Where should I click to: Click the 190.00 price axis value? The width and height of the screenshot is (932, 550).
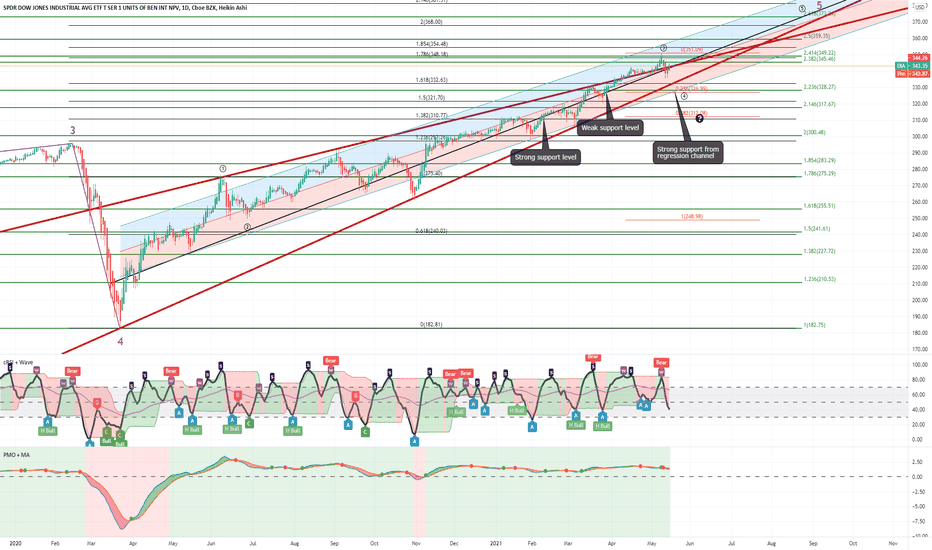[x=919, y=316]
